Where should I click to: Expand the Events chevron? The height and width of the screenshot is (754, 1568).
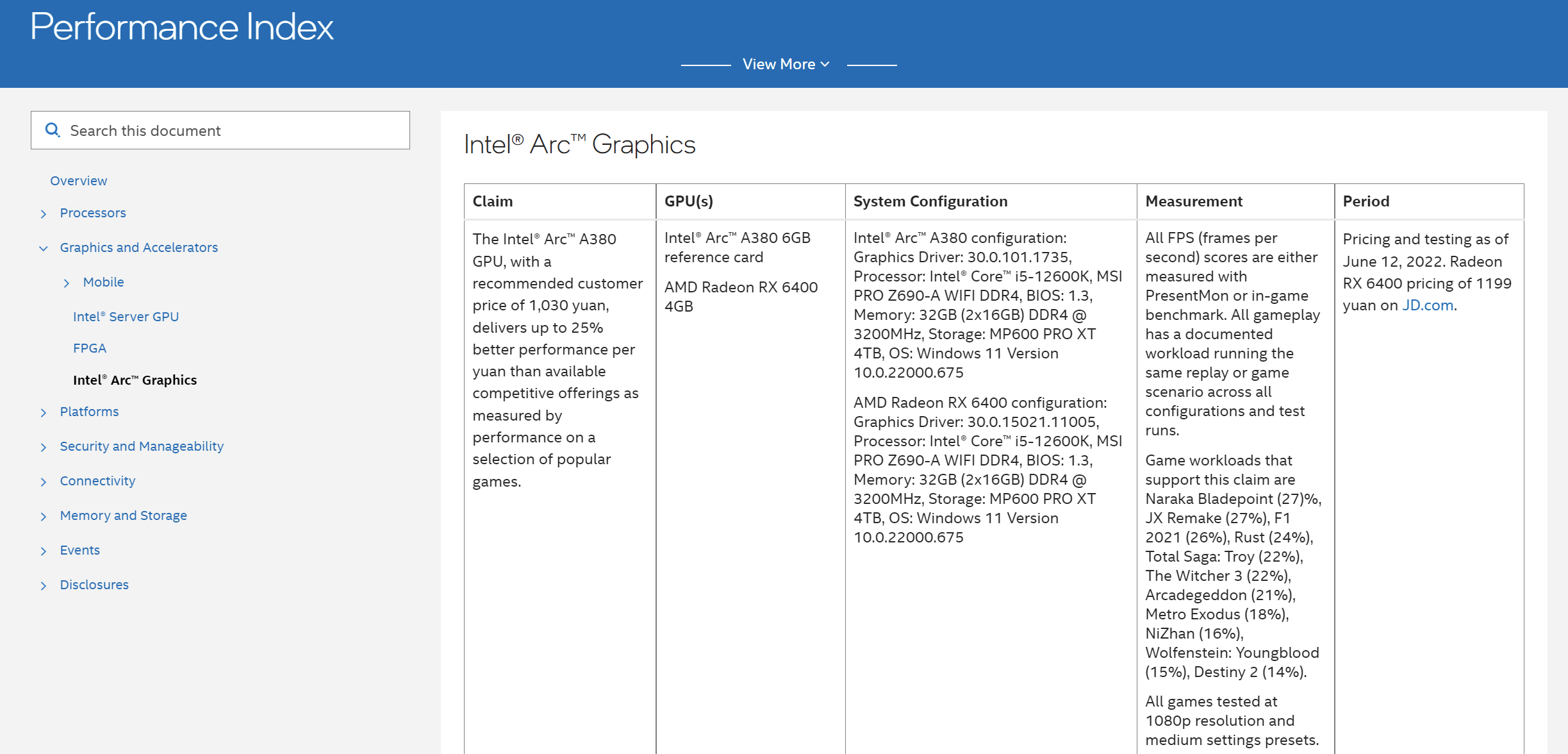click(44, 551)
